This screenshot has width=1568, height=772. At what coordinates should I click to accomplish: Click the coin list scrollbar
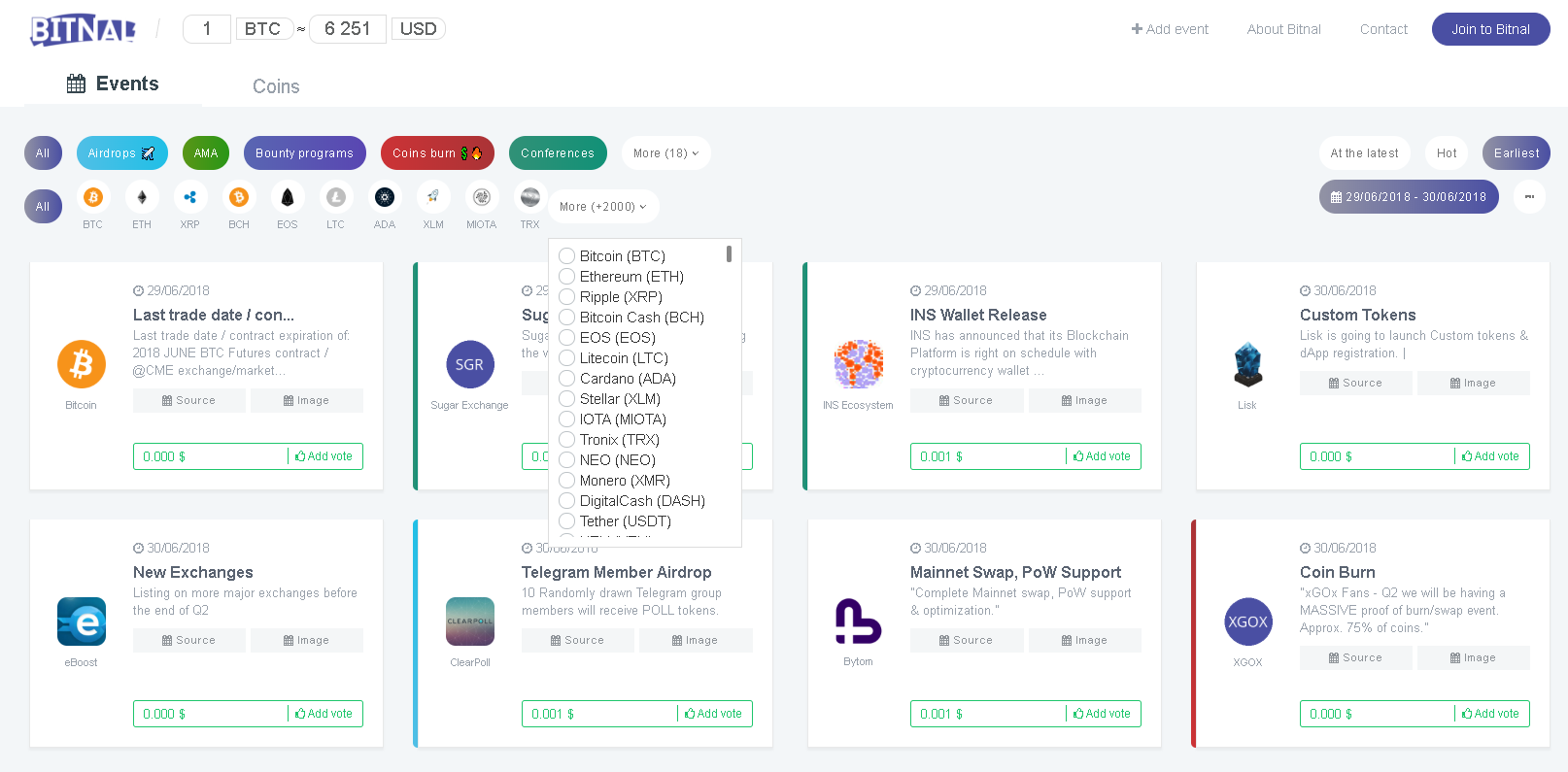(x=729, y=254)
